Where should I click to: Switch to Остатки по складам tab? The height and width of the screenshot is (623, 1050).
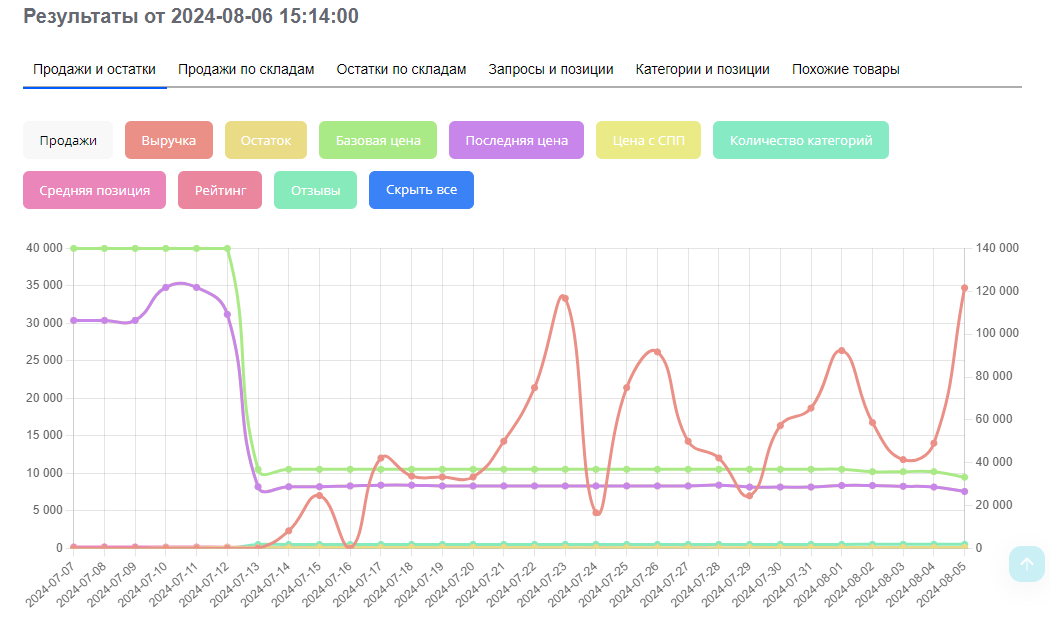point(401,70)
